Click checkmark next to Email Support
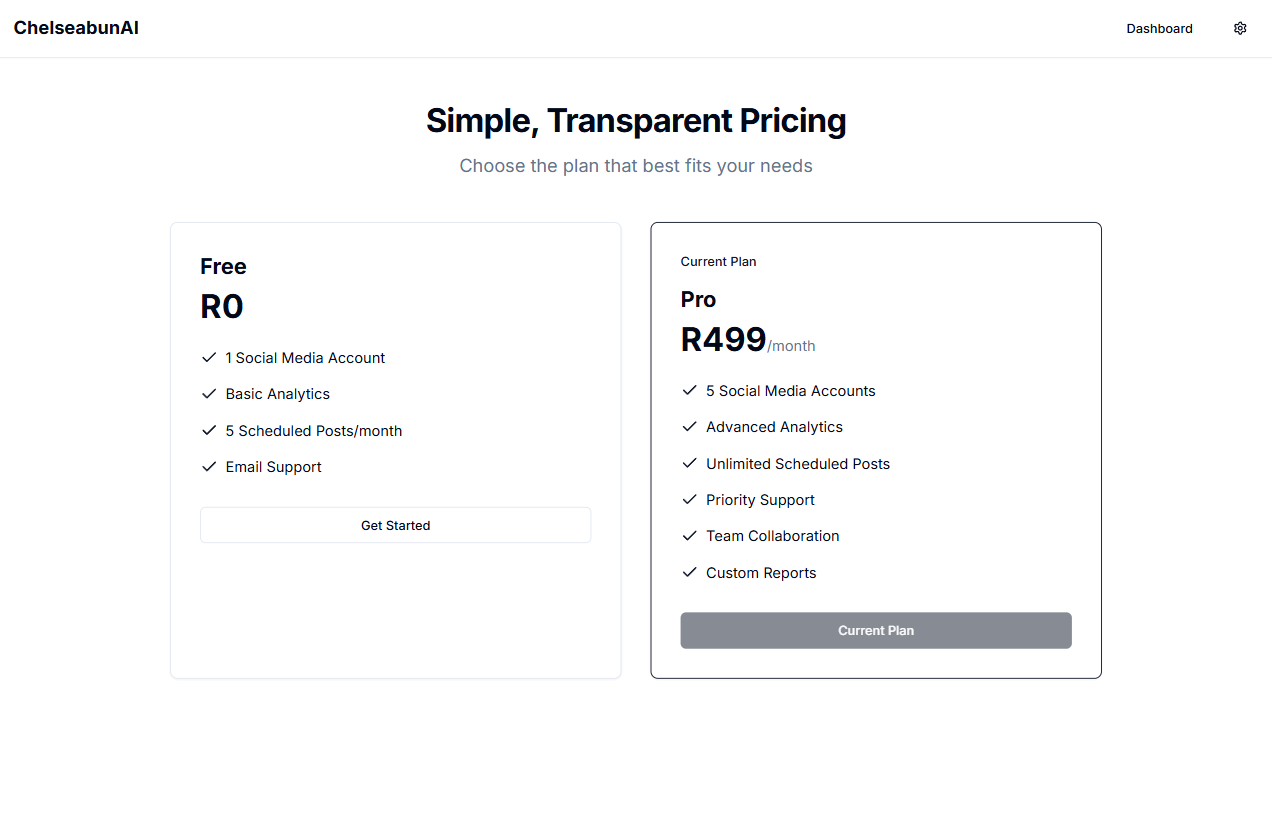 [x=209, y=467]
